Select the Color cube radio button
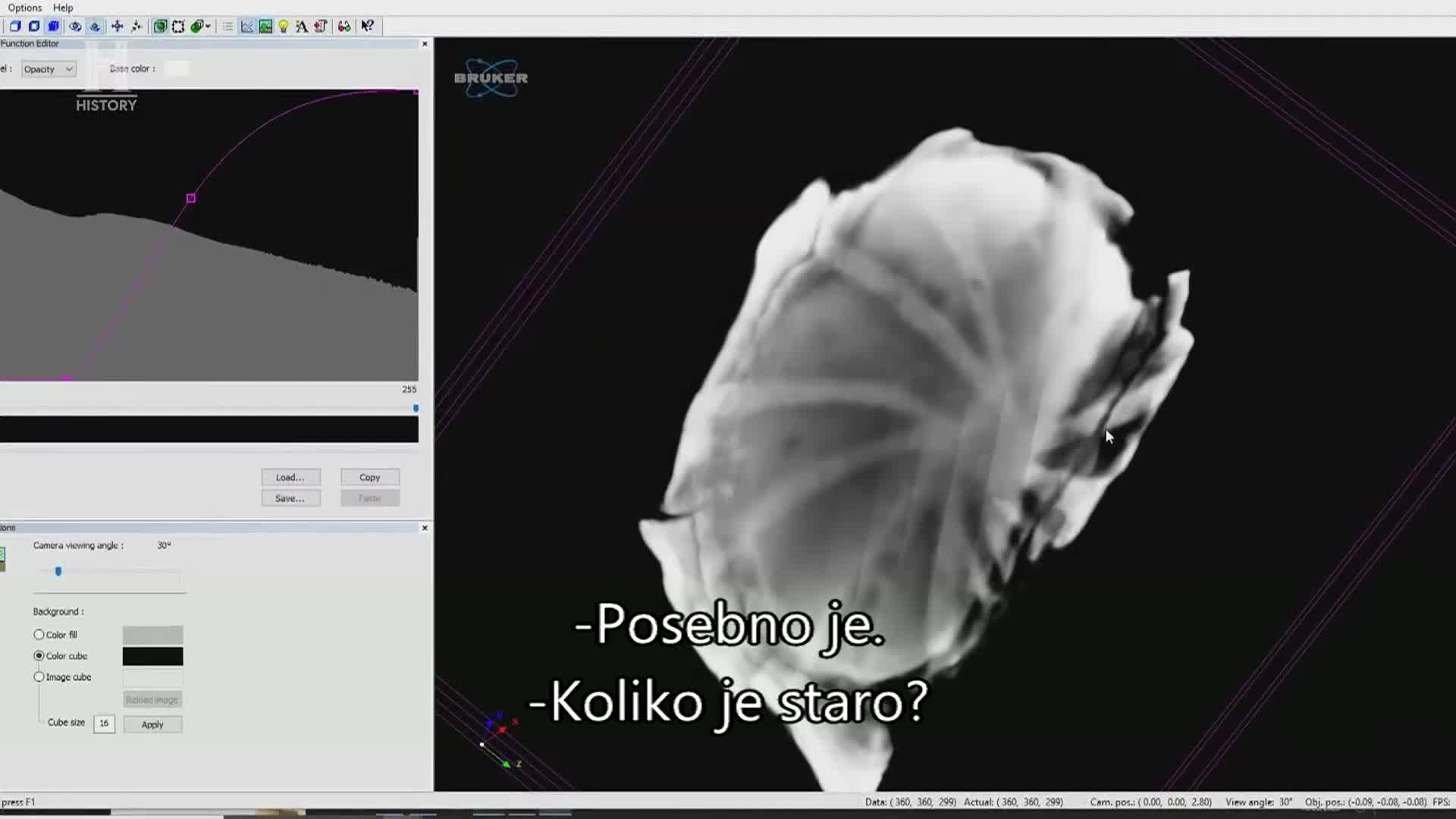The image size is (1456, 819). 39,656
